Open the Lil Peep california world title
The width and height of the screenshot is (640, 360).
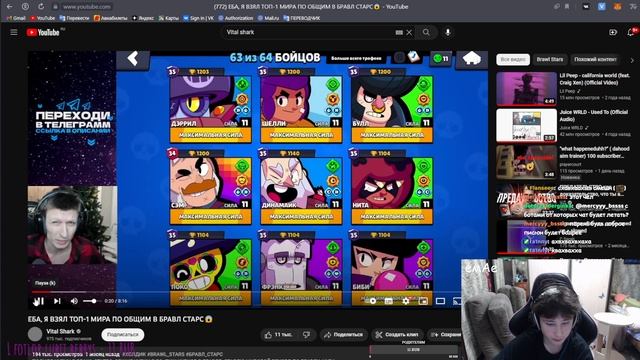point(595,79)
